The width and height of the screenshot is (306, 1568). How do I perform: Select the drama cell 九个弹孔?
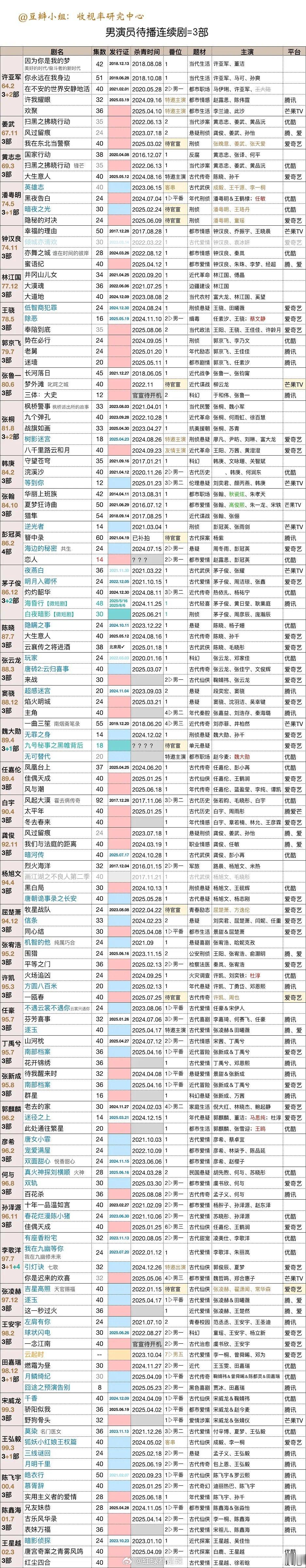click(x=37, y=417)
